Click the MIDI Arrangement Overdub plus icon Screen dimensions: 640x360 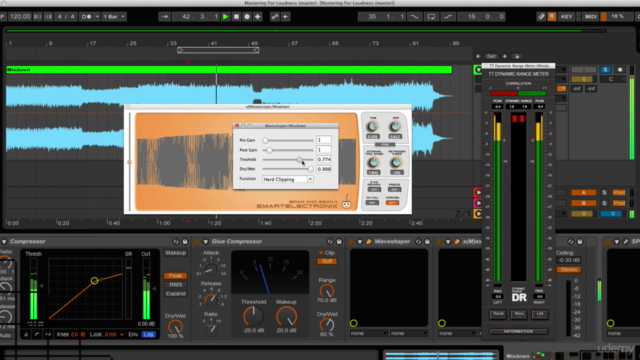[x=258, y=17]
